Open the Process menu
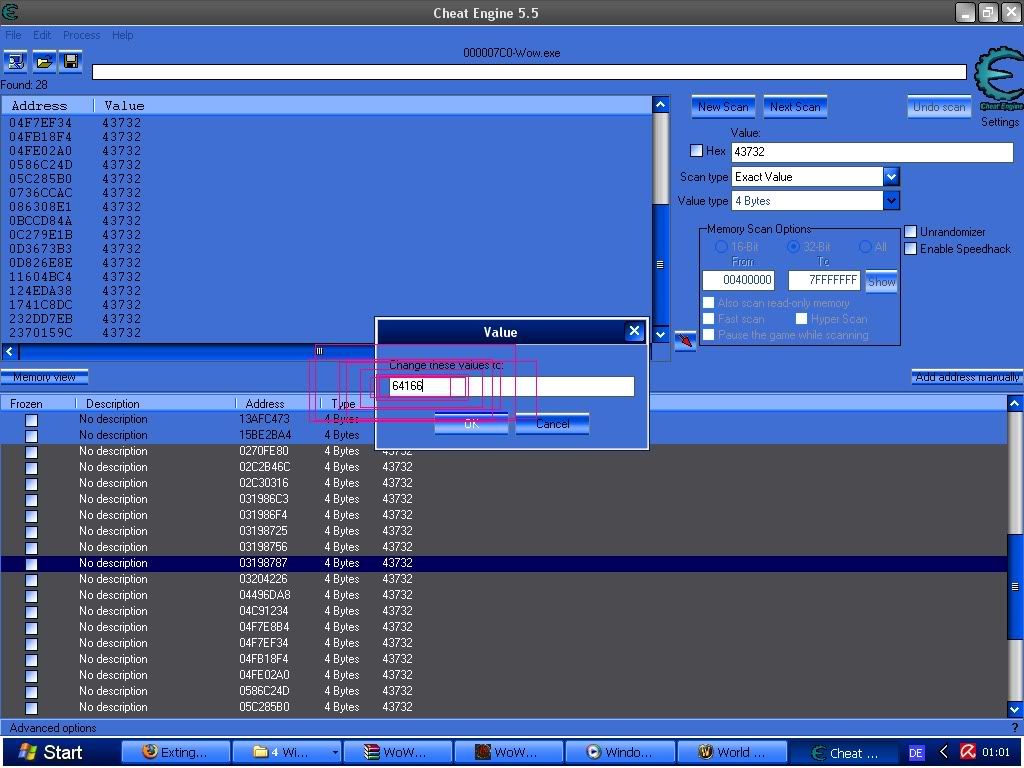 pyautogui.click(x=82, y=35)
